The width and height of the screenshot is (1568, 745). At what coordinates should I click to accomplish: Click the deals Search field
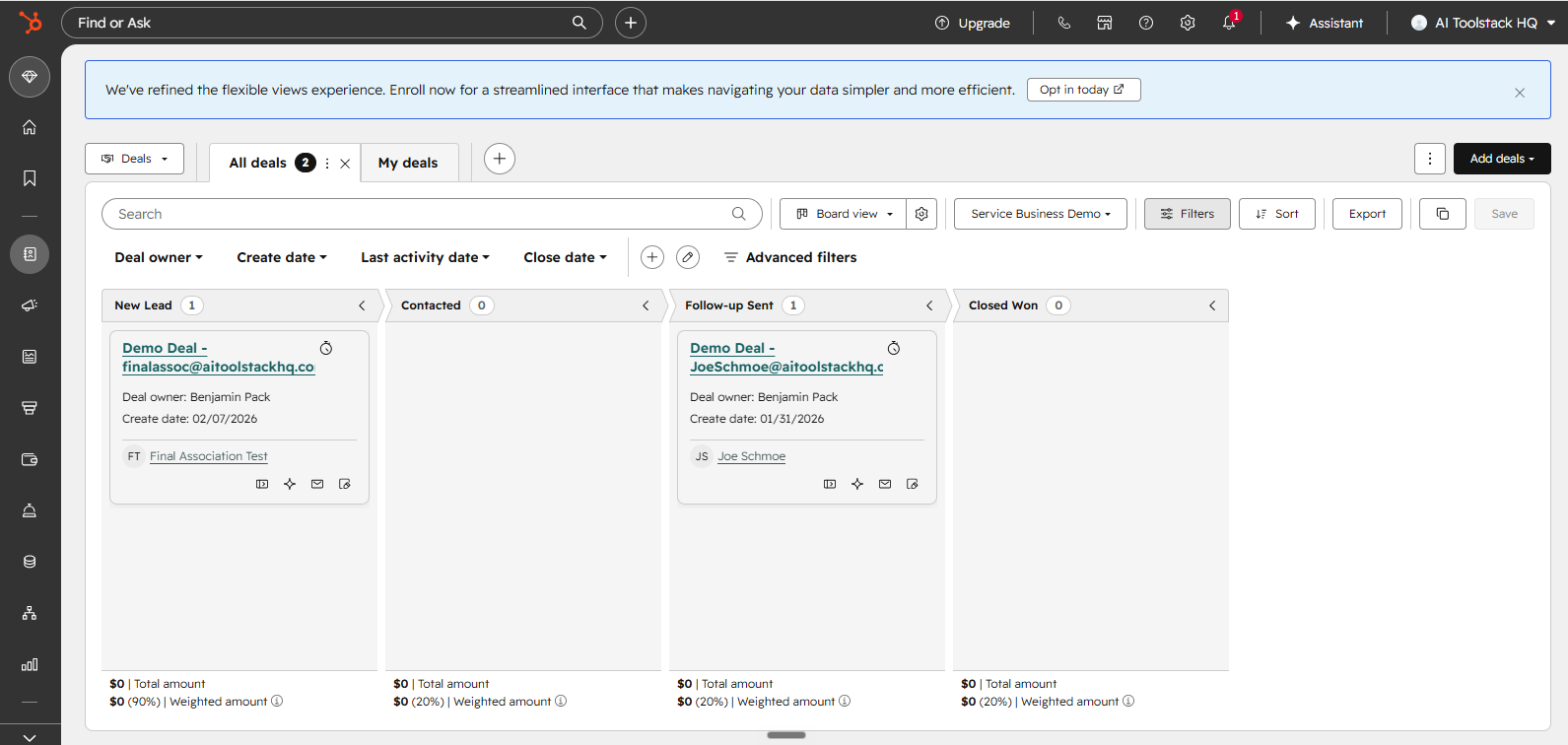432,214
